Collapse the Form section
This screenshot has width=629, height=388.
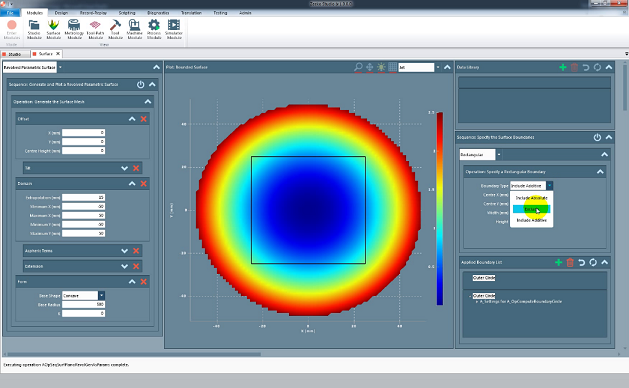pyautogui.click(x=132, y=282)
